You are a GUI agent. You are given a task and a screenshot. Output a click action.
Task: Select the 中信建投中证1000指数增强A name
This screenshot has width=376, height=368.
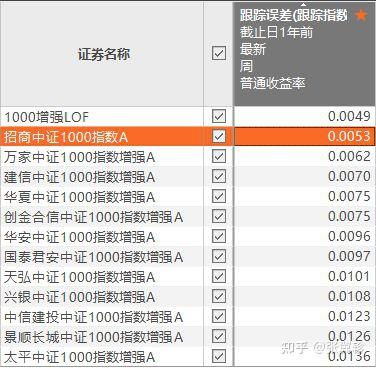tap(94, 317)
